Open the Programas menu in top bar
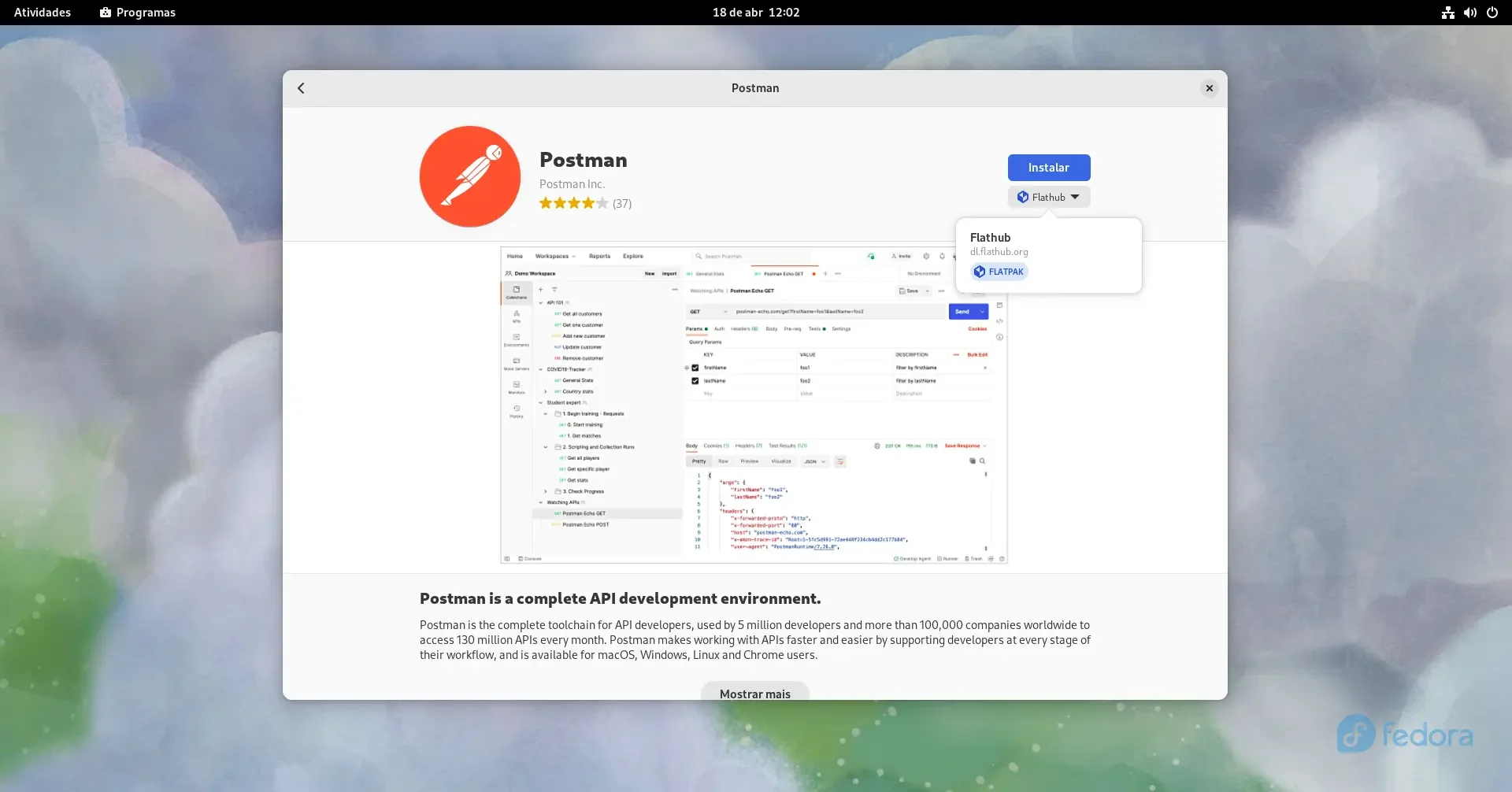This screenshot has width=1512, height=792. click(x=138, y=13)
